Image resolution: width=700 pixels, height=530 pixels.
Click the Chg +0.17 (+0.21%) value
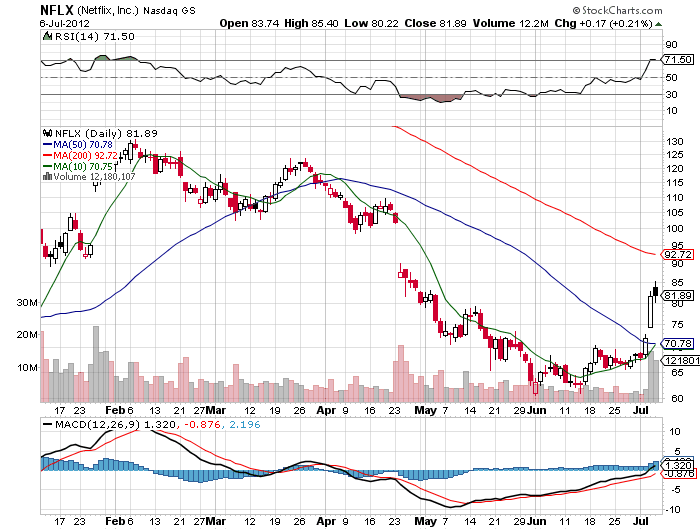click(604, 23)
